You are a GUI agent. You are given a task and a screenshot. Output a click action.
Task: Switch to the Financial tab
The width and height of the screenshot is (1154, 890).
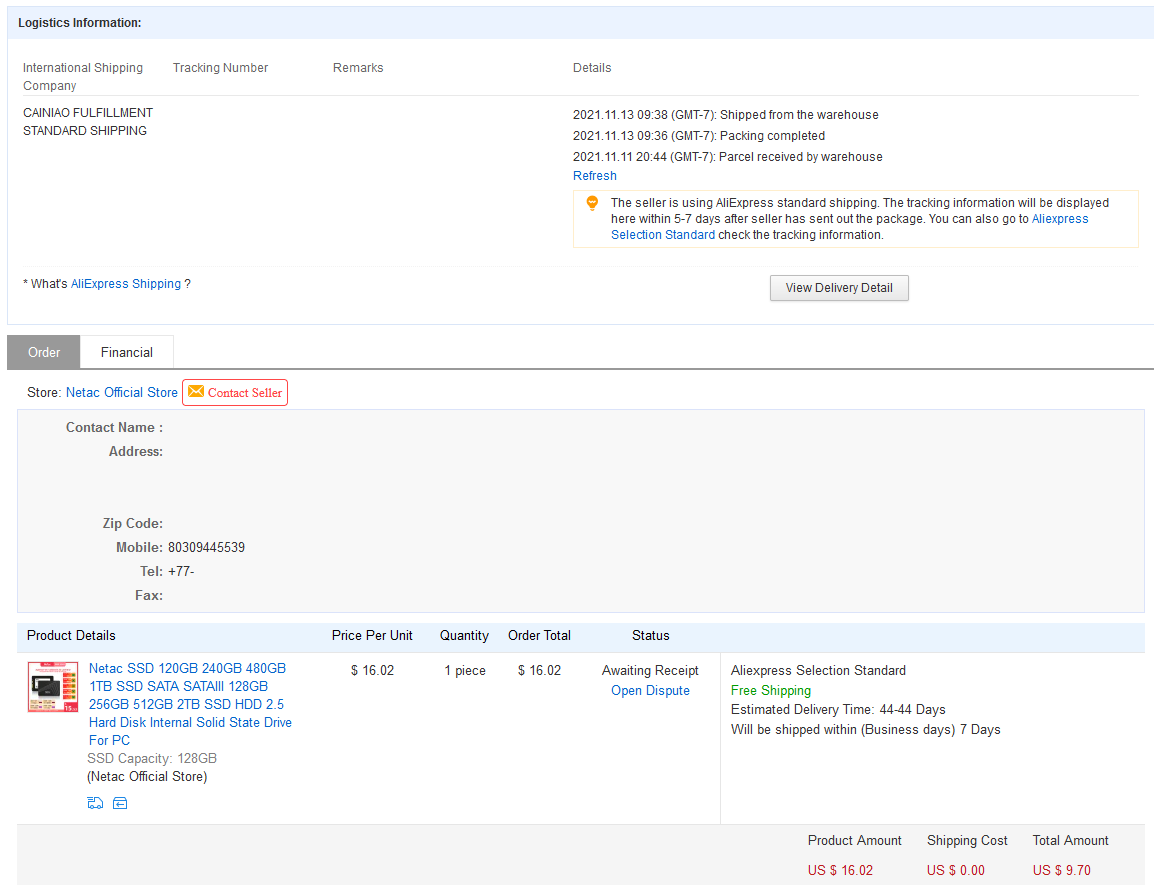click(x=127, y=352)
